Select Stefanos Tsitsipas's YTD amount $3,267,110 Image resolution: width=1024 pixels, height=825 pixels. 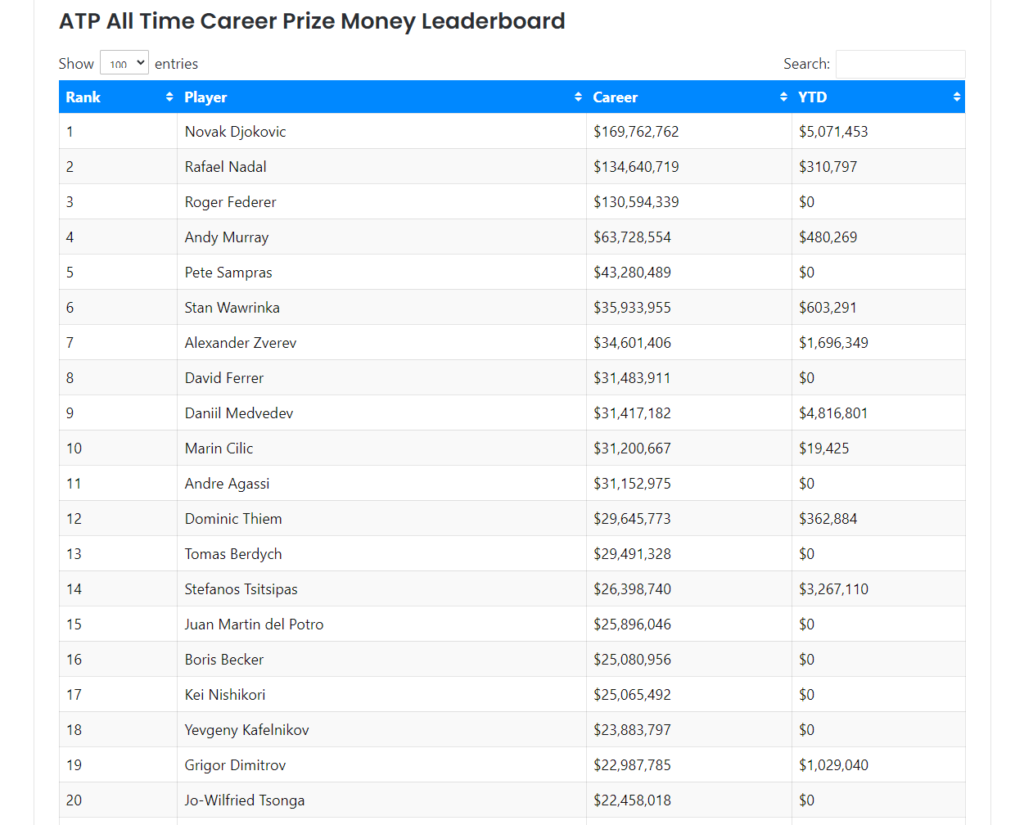click(833, 589)
